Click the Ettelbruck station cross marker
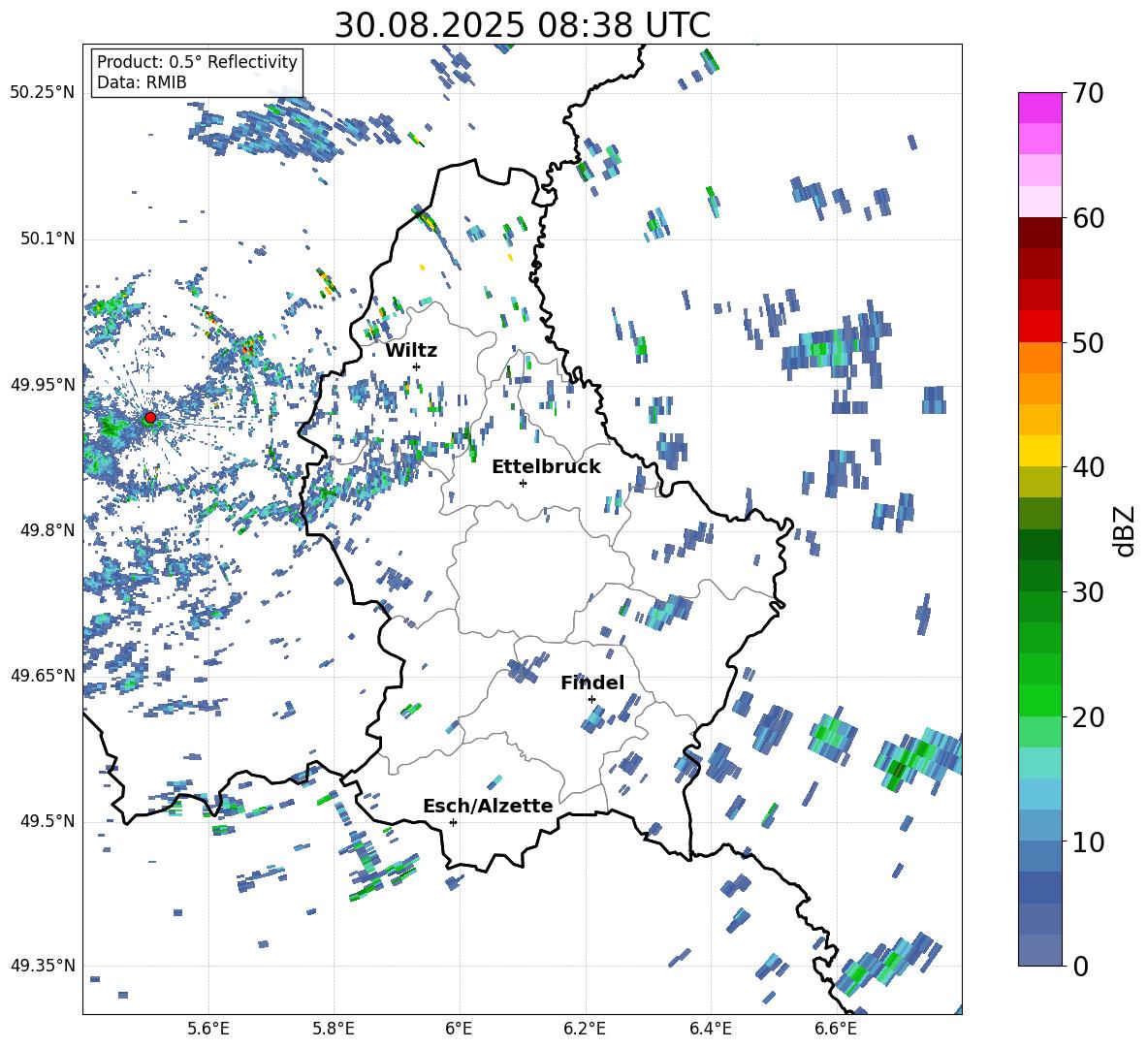This screenshot has width=1148, height=1048. 523,483
